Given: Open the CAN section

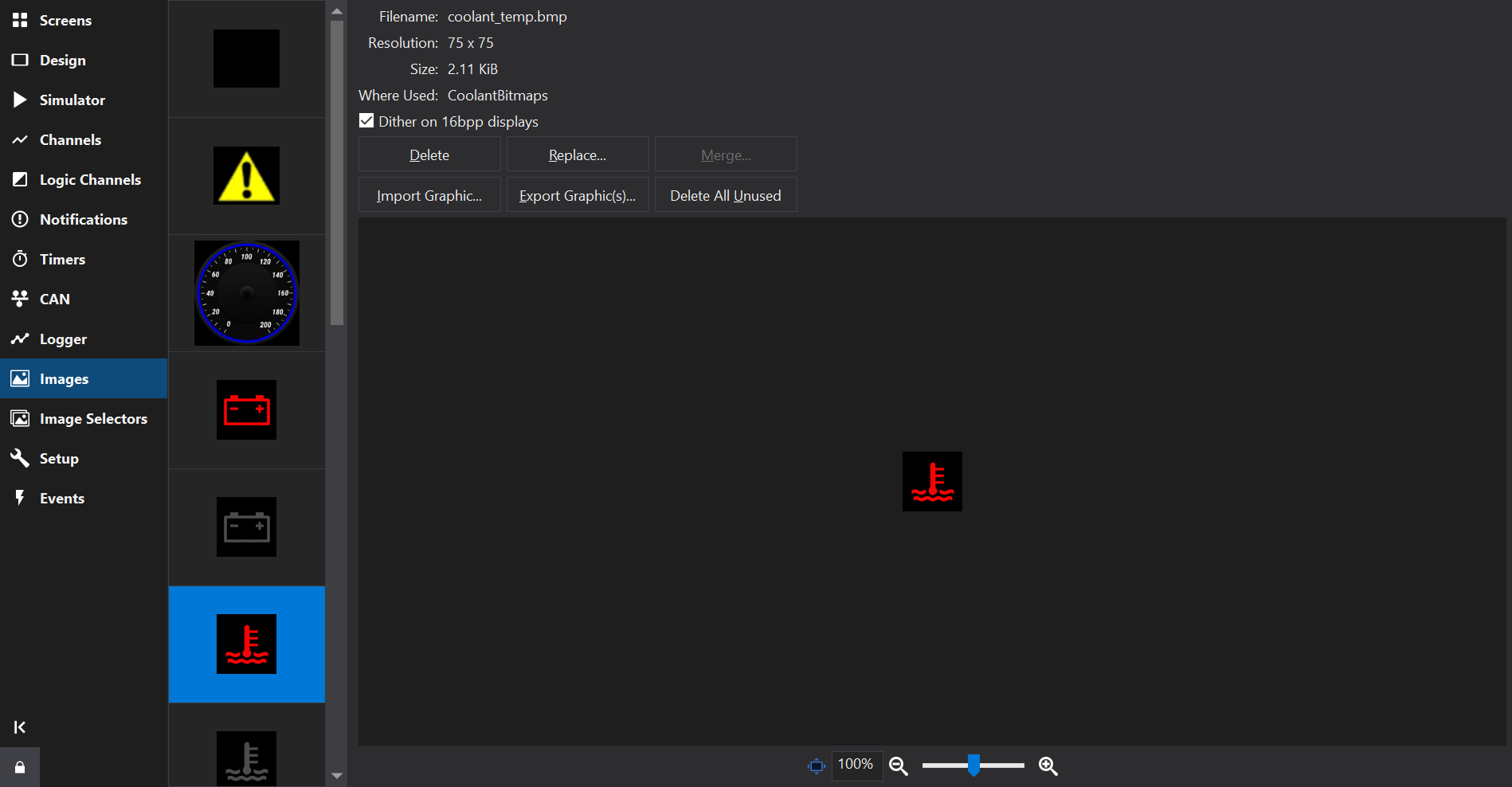Looking at the screenshot, I should tap(54, 299).
